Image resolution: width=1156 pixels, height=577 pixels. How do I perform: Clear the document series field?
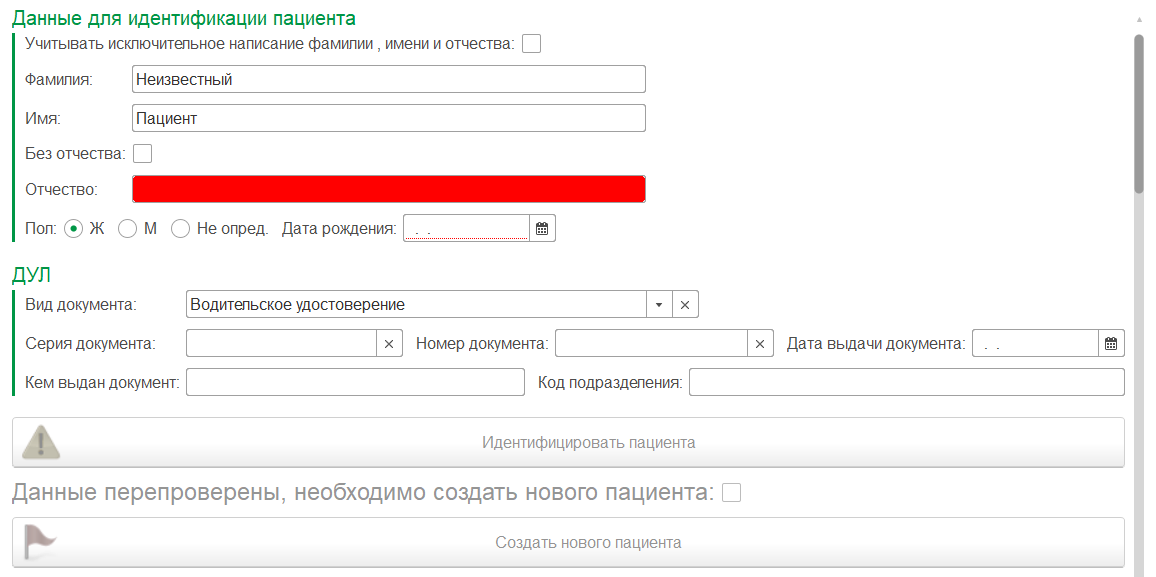[389, 344]
